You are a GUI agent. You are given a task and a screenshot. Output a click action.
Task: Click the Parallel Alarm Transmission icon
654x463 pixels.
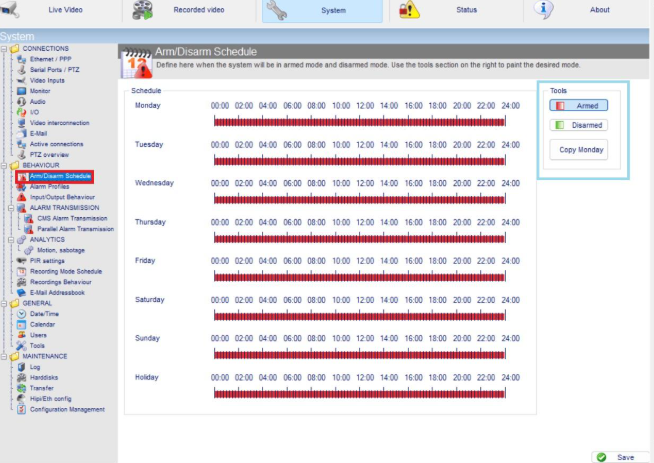[29, 229]
